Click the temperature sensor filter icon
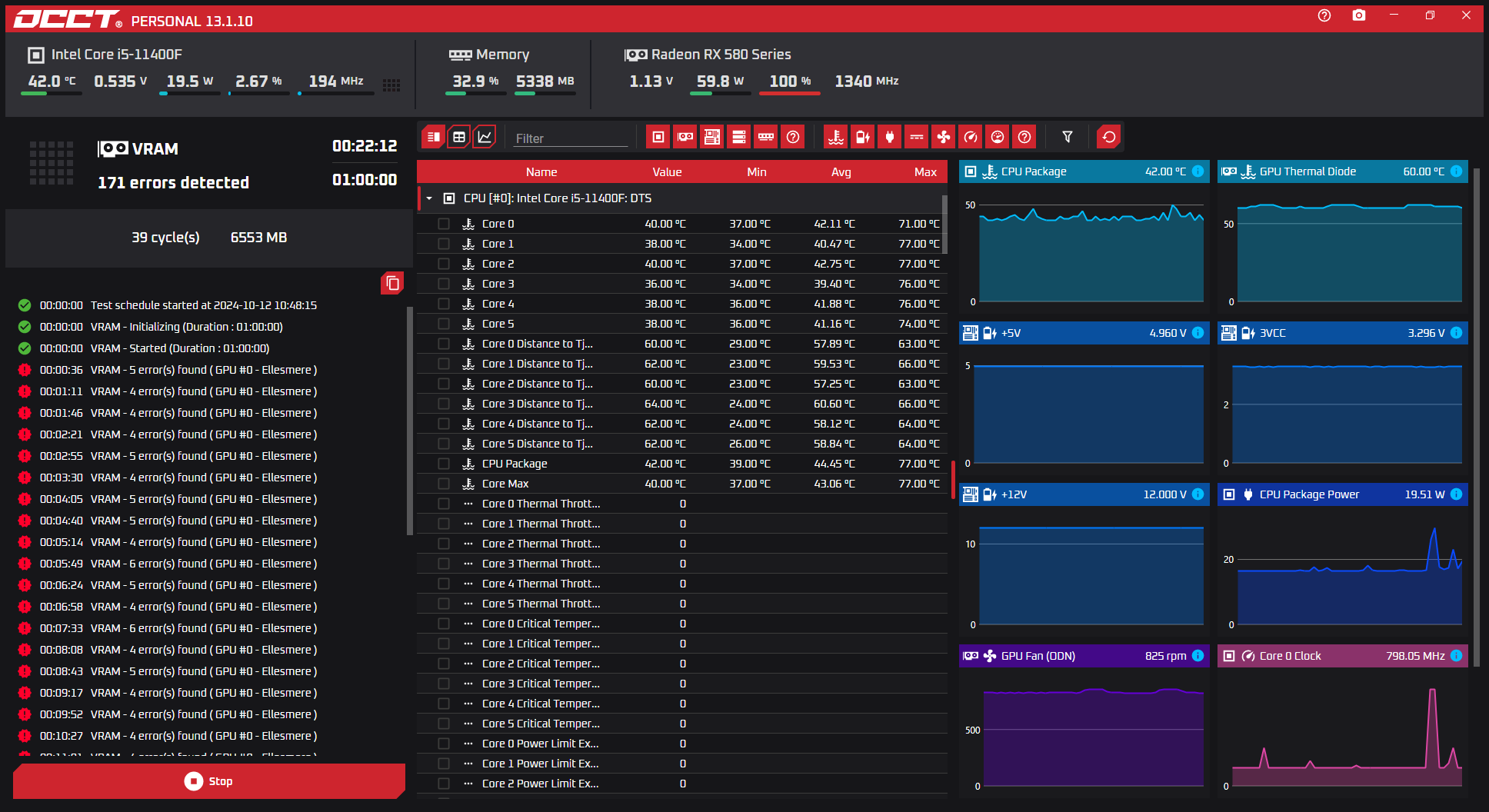The height and width of the screenshot is (812, 1489). point(835,137)
